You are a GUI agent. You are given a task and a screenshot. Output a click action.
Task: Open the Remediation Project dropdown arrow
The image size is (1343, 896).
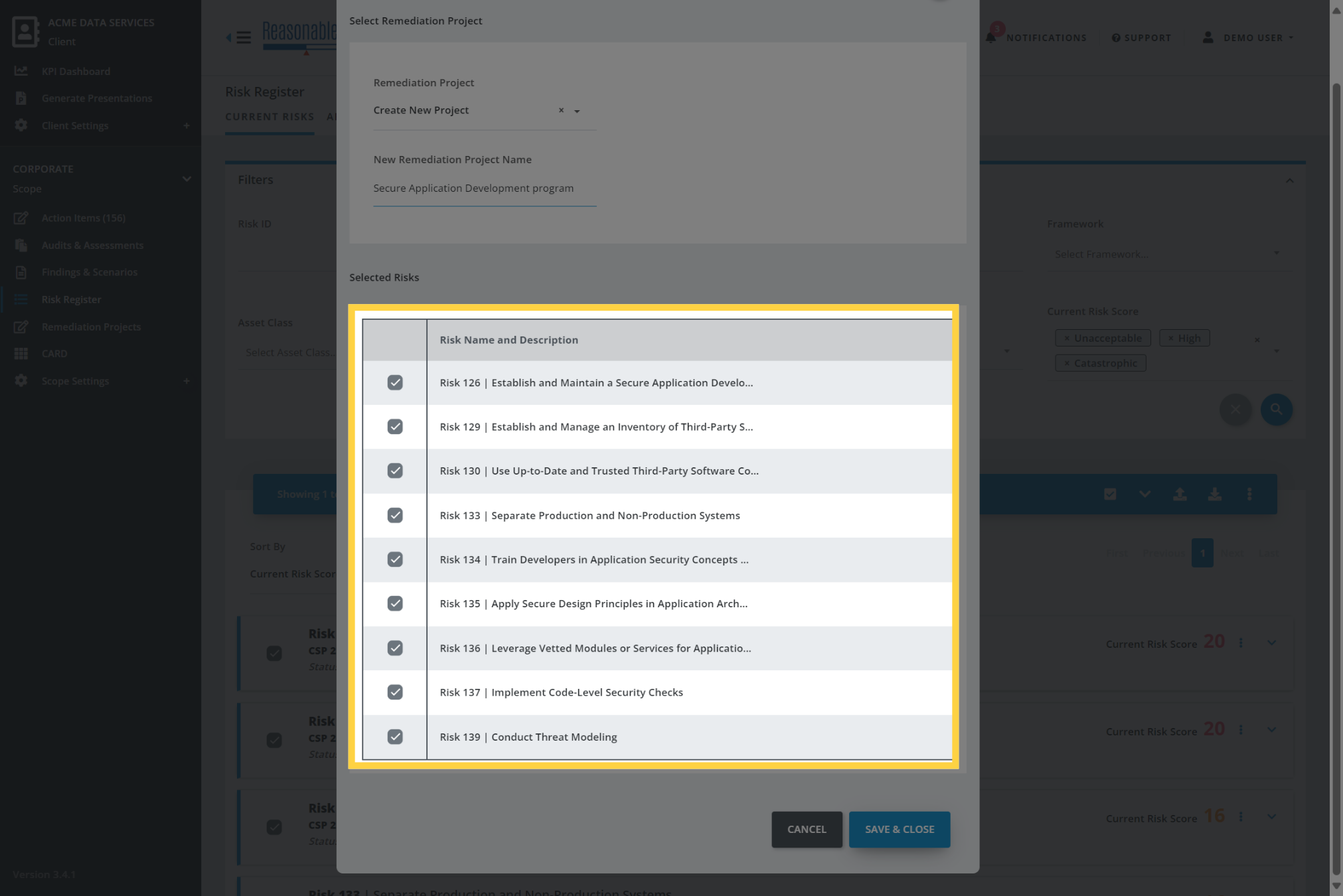pos(577,112)
